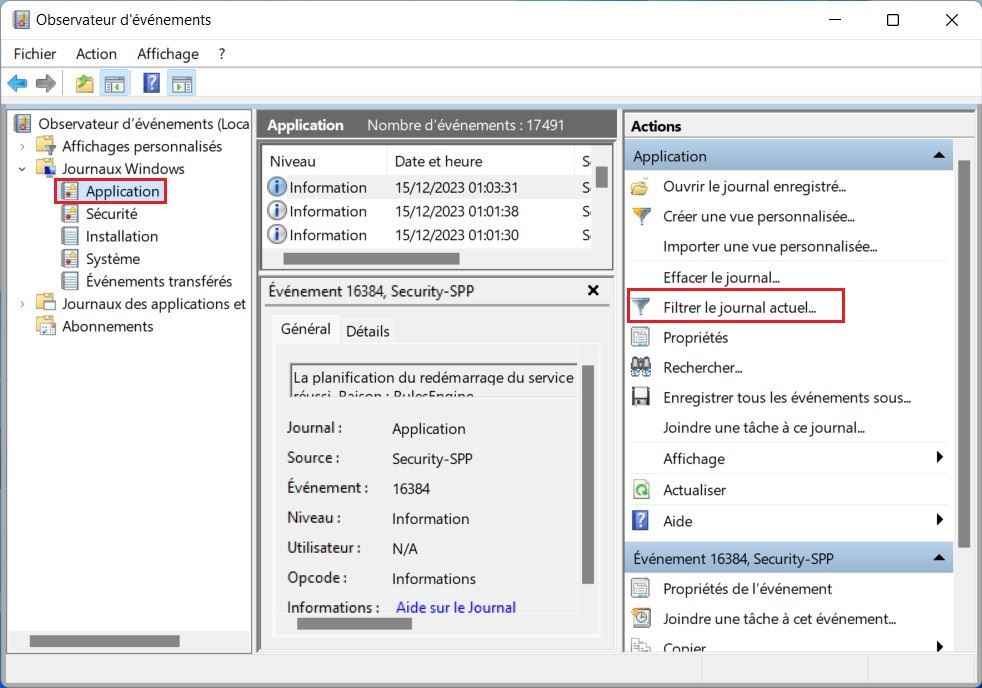Click the green Actualiser refresh icon
This screenshot has width=982, height=688.
pyautogui.click(x=641, y=490)
